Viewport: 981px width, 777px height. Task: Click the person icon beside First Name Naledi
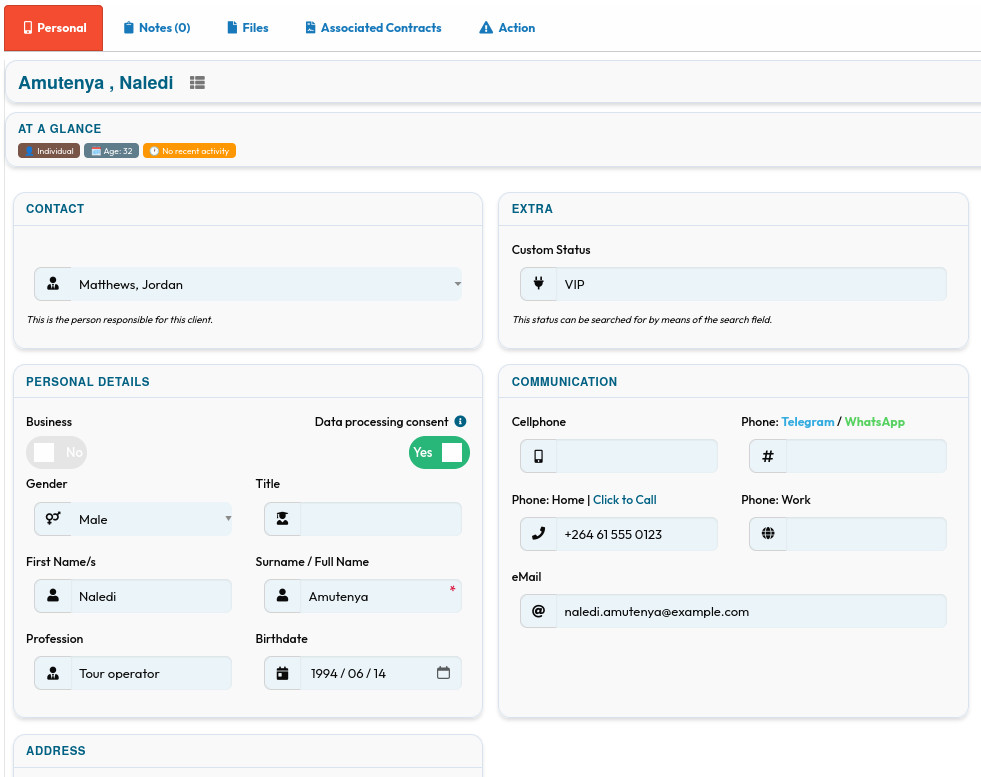pos(53,596)
